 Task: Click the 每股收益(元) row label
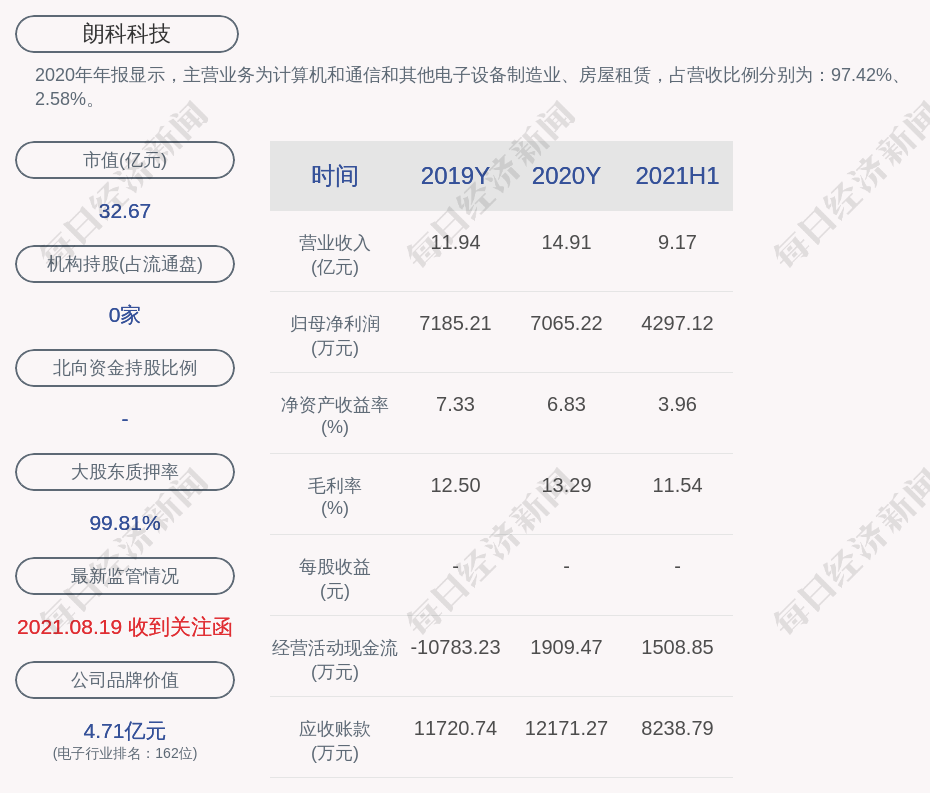pos(335,579)
